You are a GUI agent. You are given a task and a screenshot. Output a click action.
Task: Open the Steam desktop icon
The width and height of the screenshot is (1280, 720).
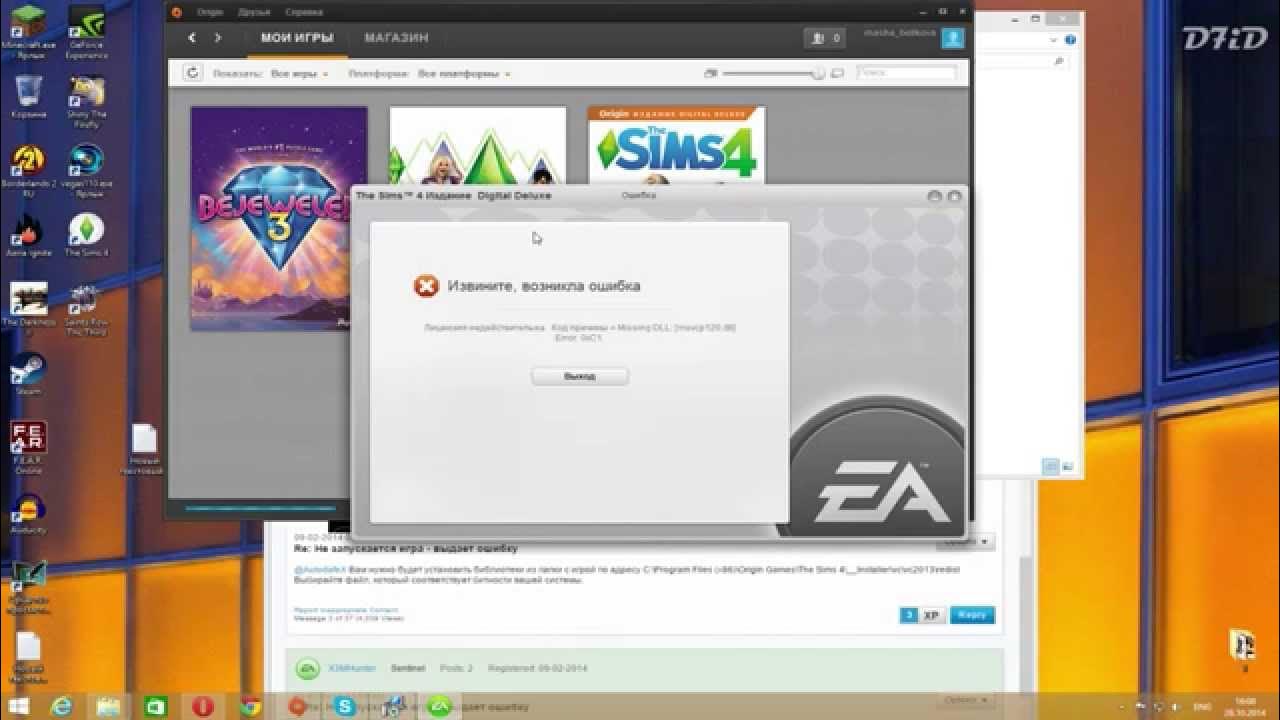point(28,374)
